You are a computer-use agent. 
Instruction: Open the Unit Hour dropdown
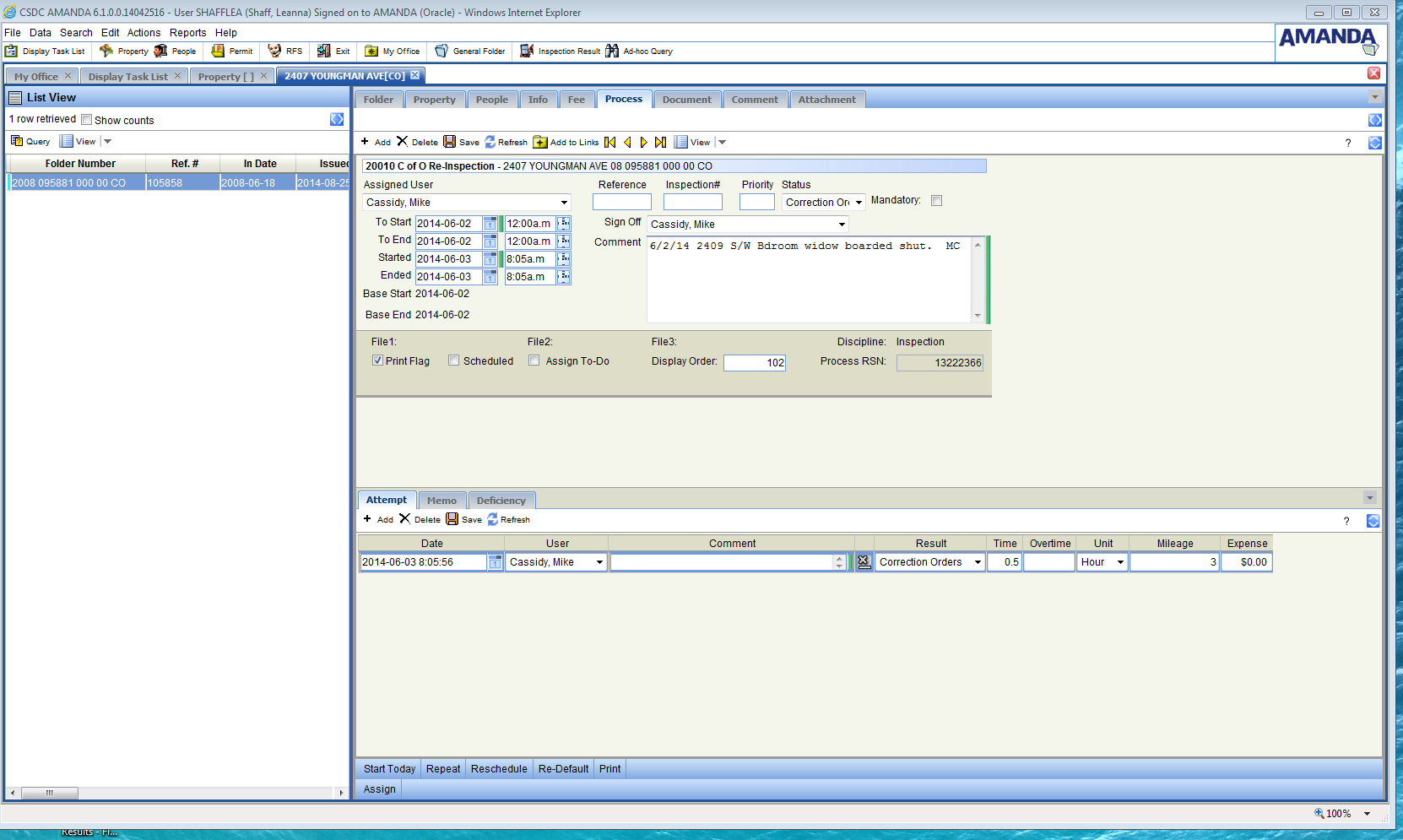click(1120, 562)
